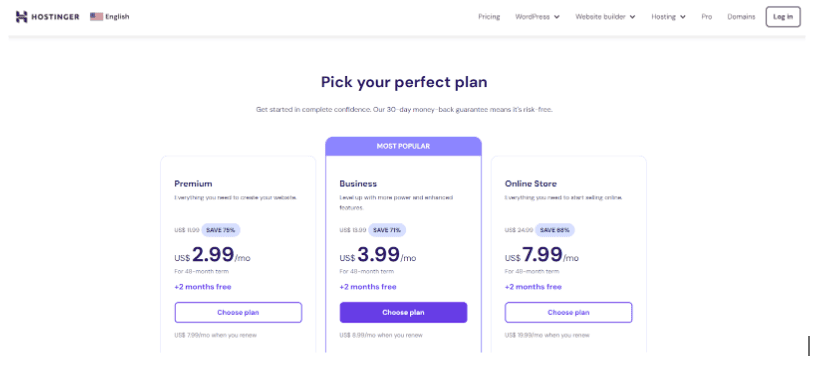The image size is (817, 378).
Task: Click the Online Store +2 months free text
Action: click(533, 287)
